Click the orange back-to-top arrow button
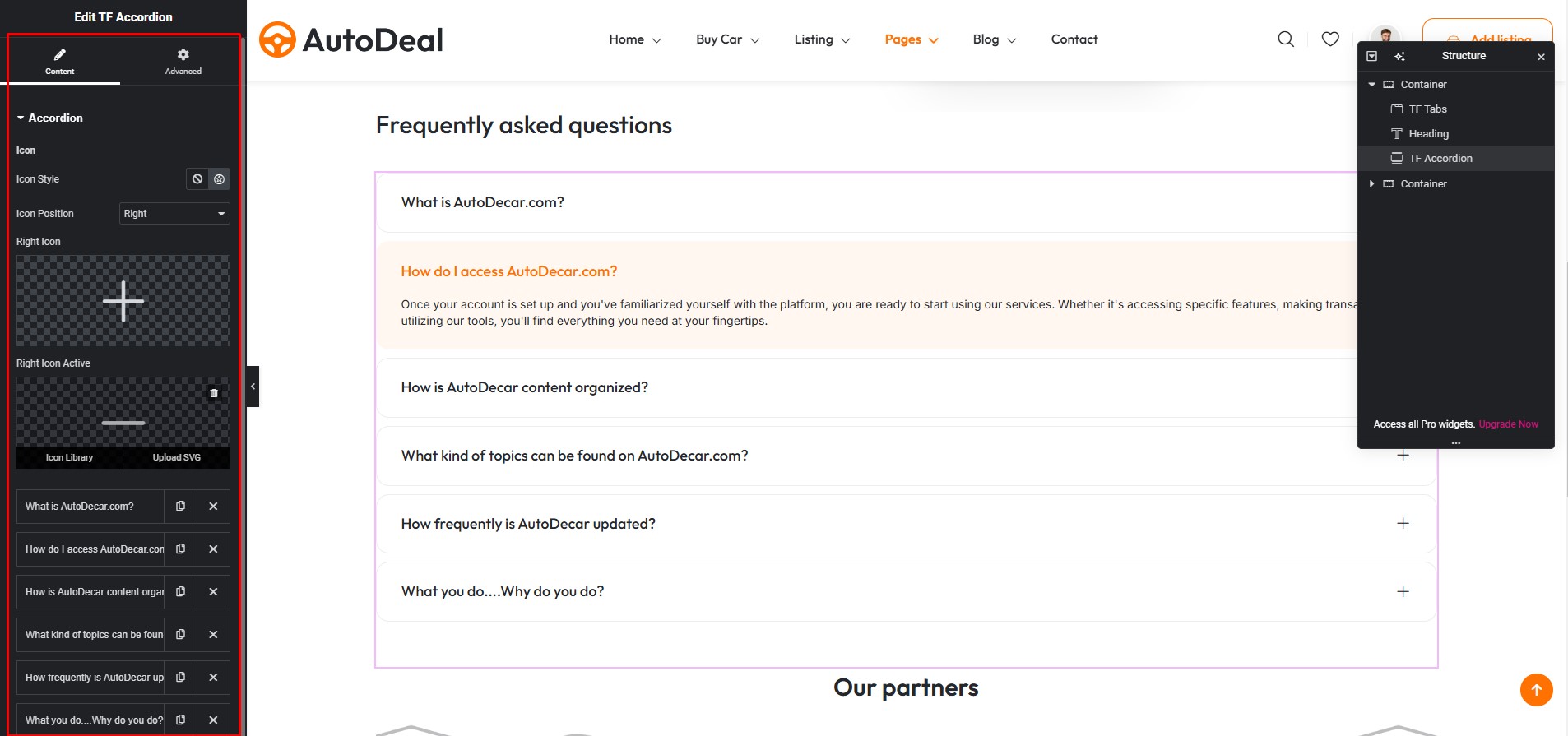The image size is (1568, 736). pyautogui.click(x=1536, y=690)
